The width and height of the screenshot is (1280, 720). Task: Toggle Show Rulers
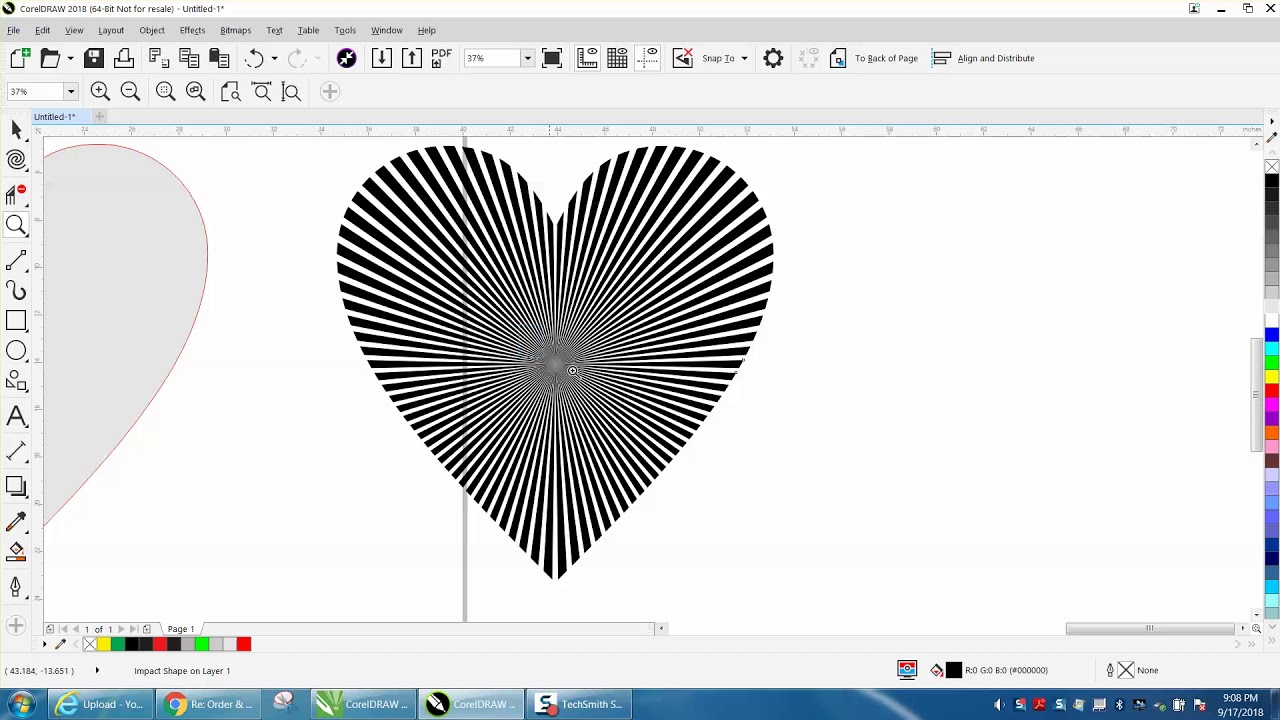point(587,58)
